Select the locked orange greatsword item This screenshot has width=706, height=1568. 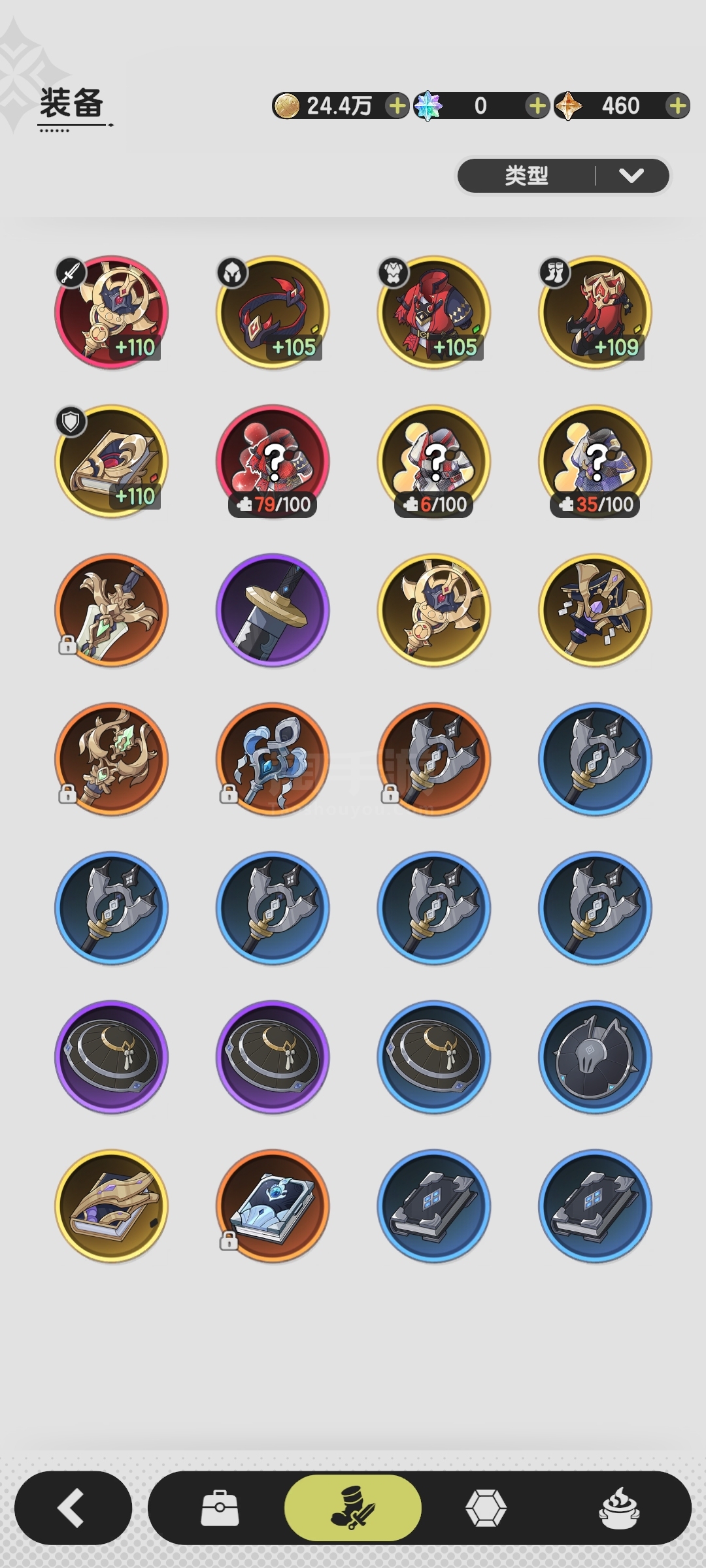tap(111, 610)
